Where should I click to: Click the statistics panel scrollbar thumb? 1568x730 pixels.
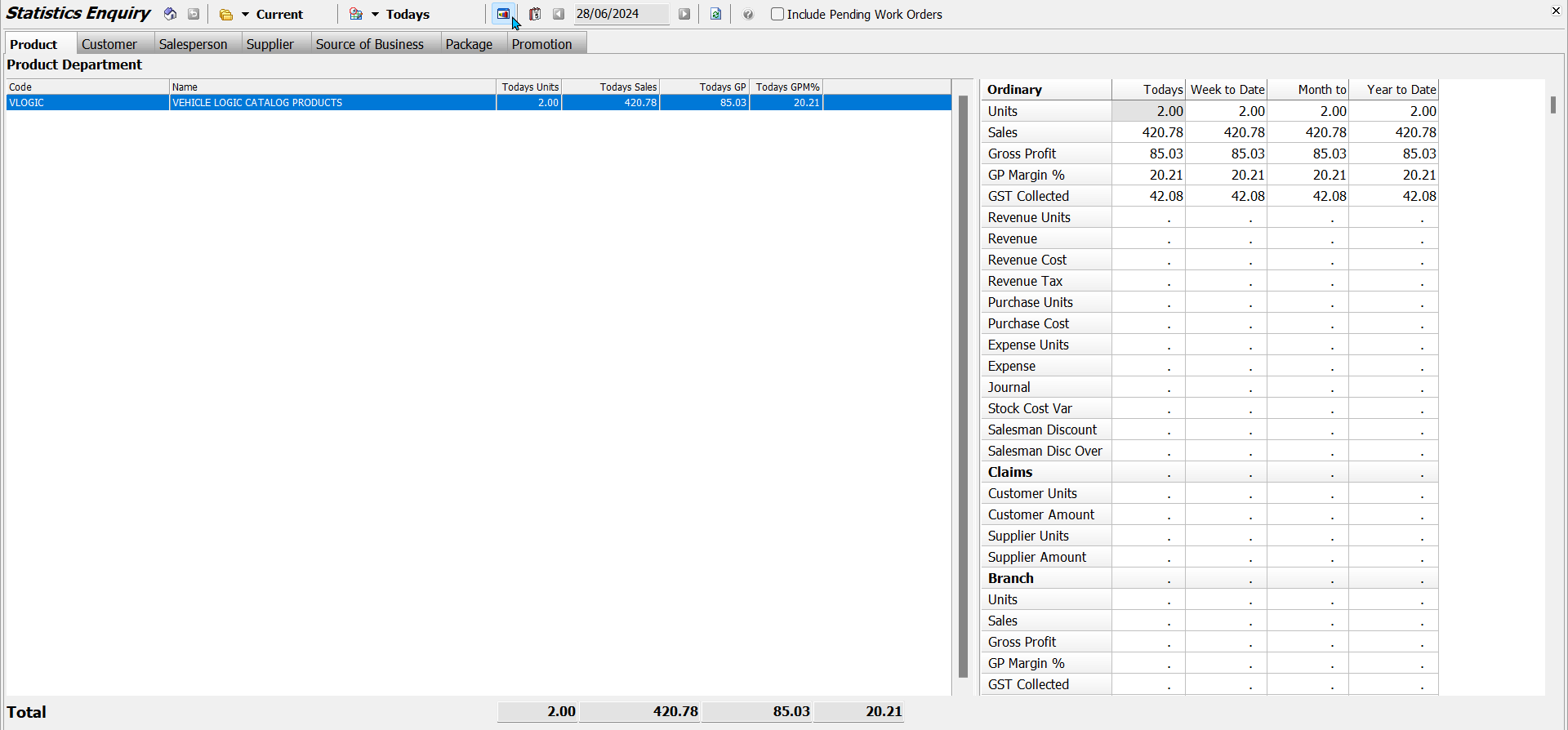pos(1553,105)
